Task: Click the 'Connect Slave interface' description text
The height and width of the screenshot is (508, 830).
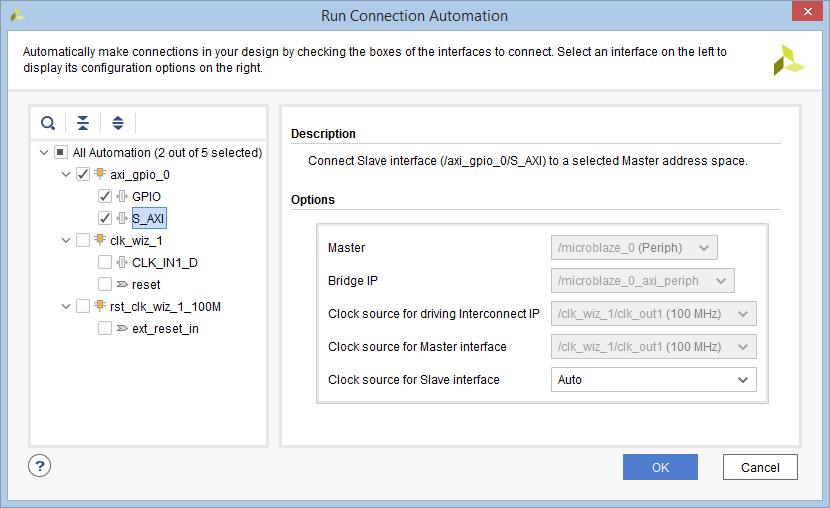Action: pos(528,161)
